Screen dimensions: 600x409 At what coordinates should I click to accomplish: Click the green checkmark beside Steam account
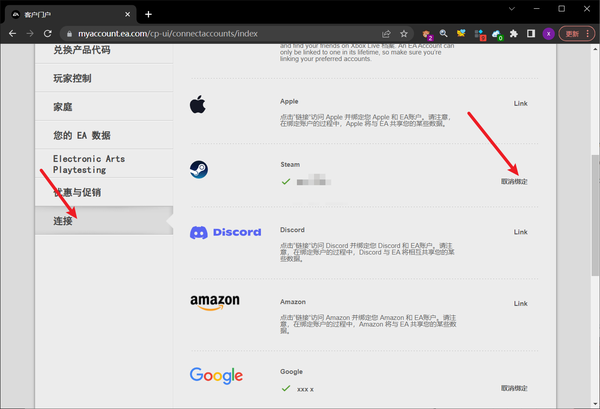pyautogui.click(x=286, y=181)
